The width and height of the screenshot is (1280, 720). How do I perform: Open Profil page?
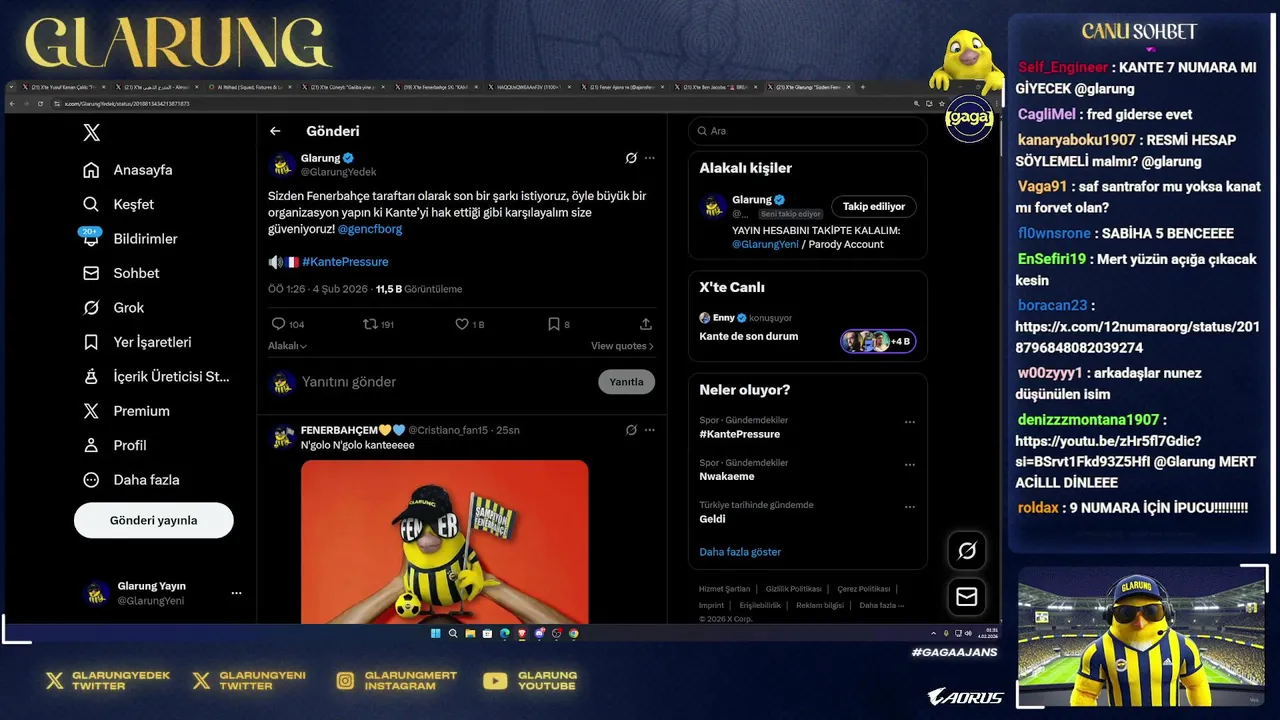click(115, 445)
